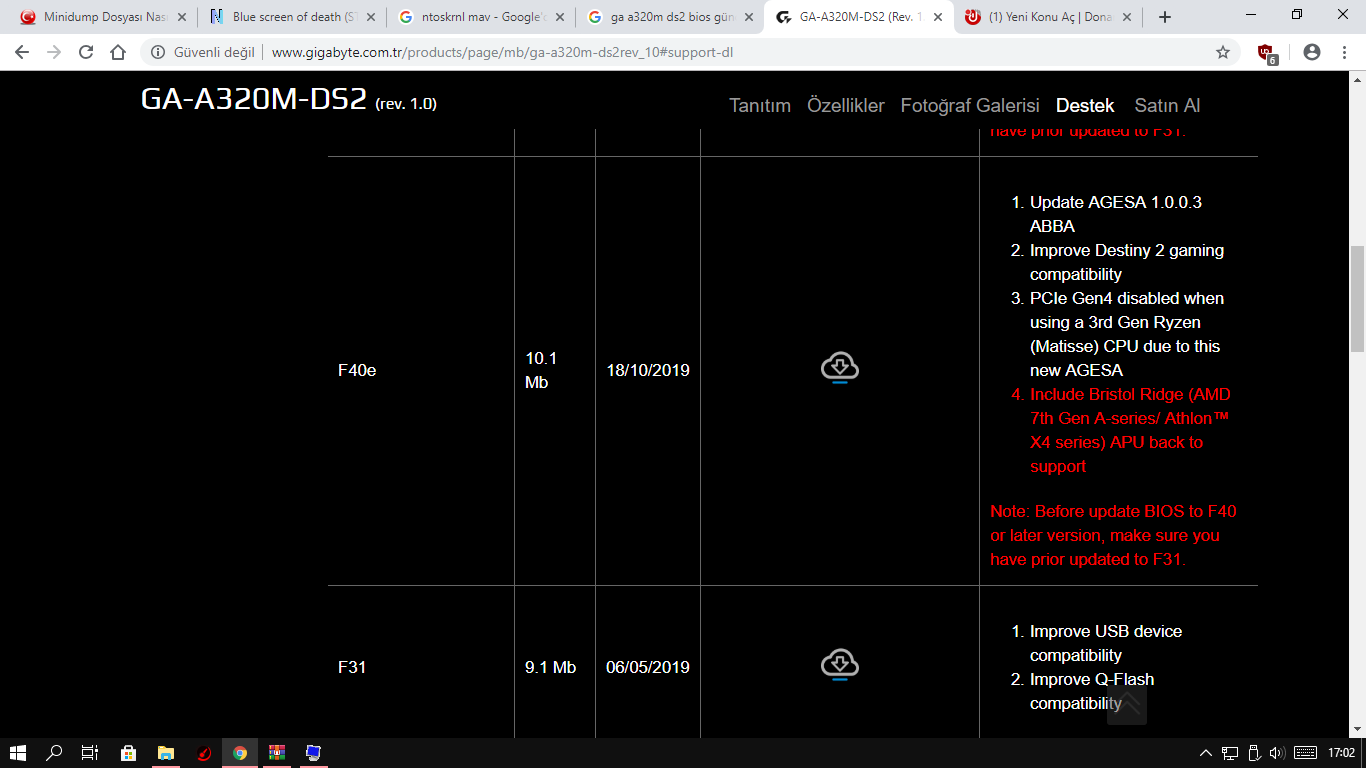Select the Destek section
Image resolution: width=1366 pixels, height=768 pixels.
click(1085, 105)
